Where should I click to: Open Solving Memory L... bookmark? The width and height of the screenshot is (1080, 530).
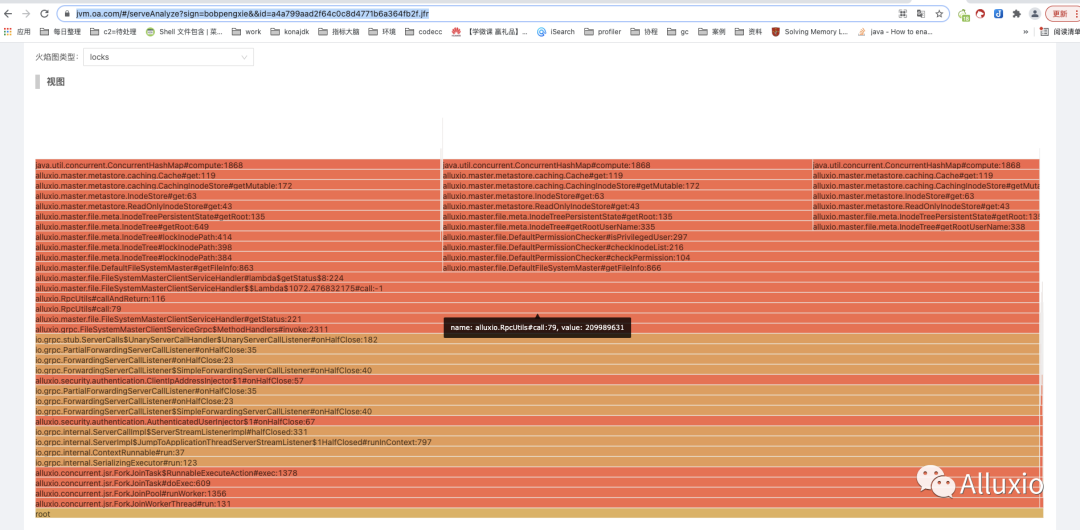(x=810, y=32)
